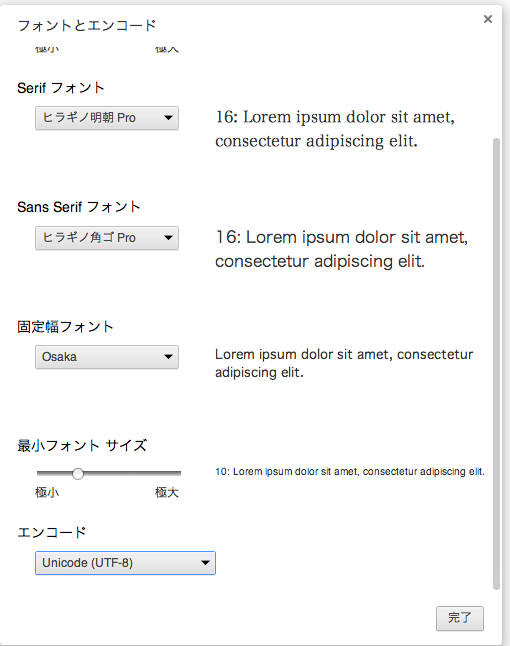Click the 固定幅フォント heading
Viewport: 510px width, 646px height.
pos(65,327)
